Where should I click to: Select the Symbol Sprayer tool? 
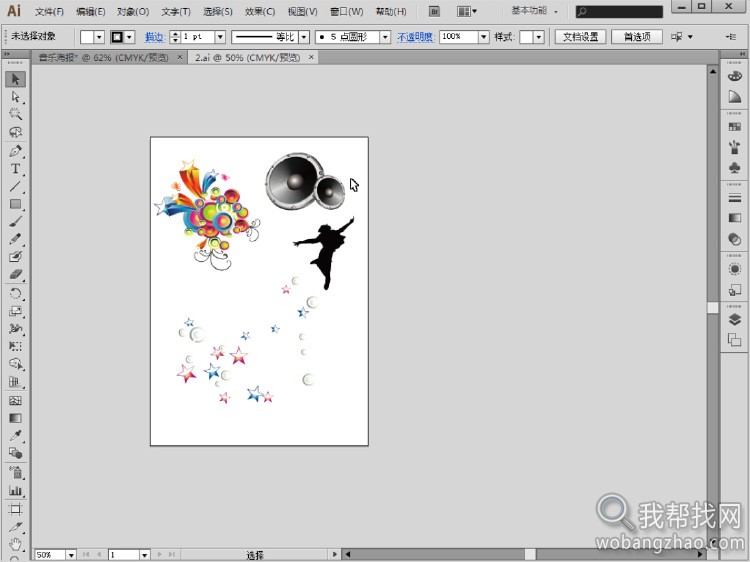pyautogui.click(x=15, y=473)
